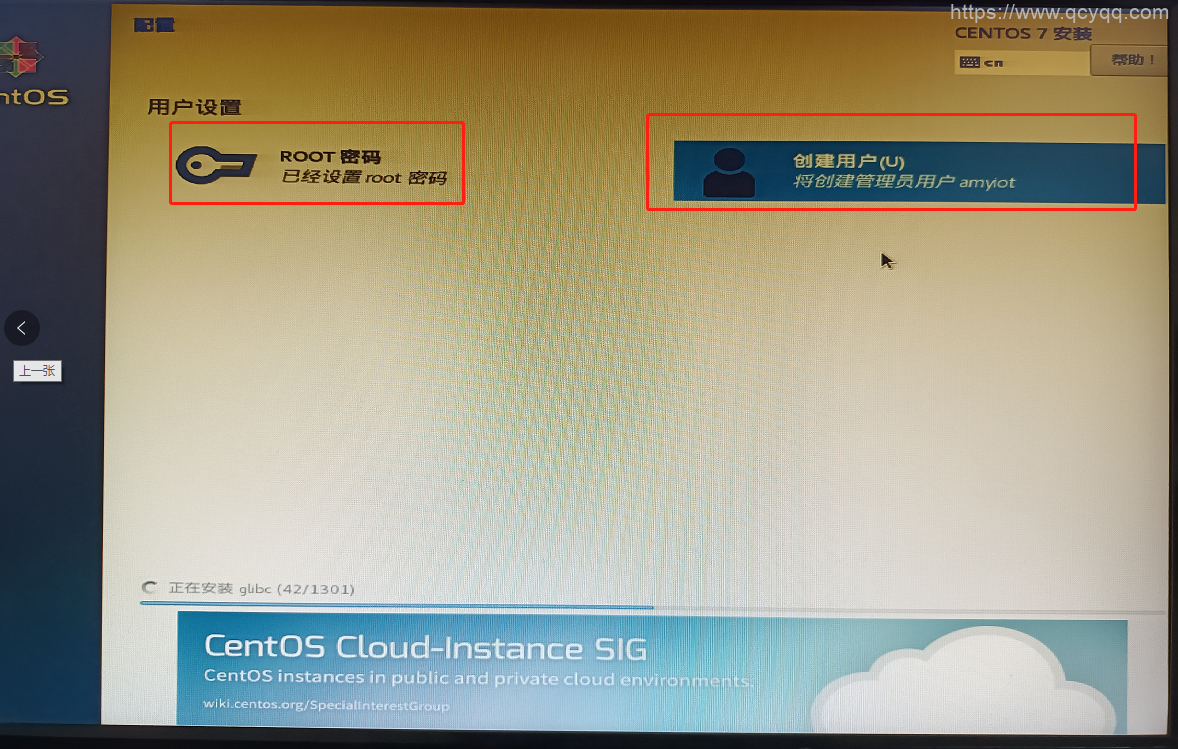The image size is (1178, 749).
Task: Click CentOS Cloud-Instance SIG banner heading
Action: tap(425, 647)
